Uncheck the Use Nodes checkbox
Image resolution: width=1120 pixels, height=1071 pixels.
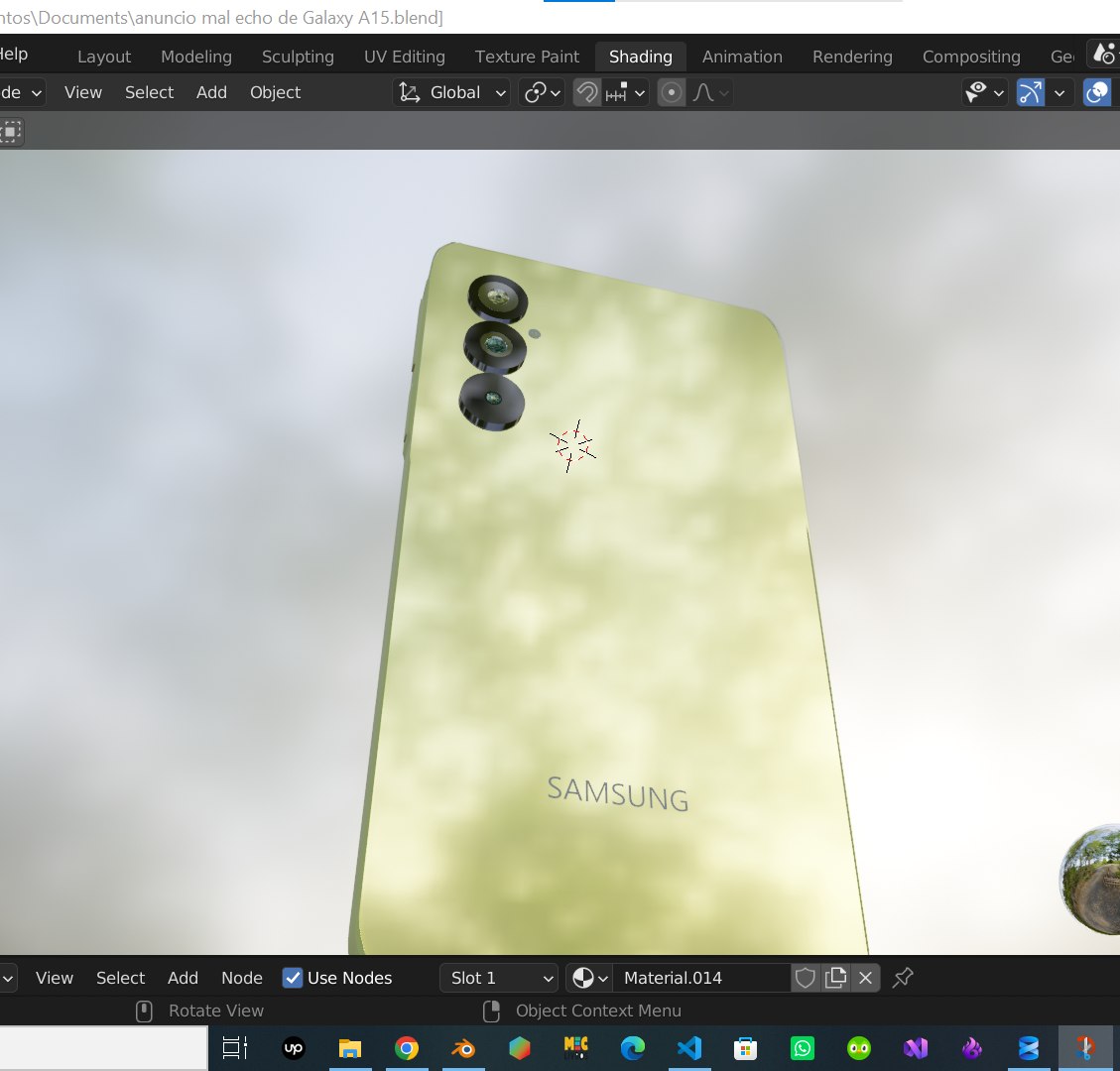292,978
